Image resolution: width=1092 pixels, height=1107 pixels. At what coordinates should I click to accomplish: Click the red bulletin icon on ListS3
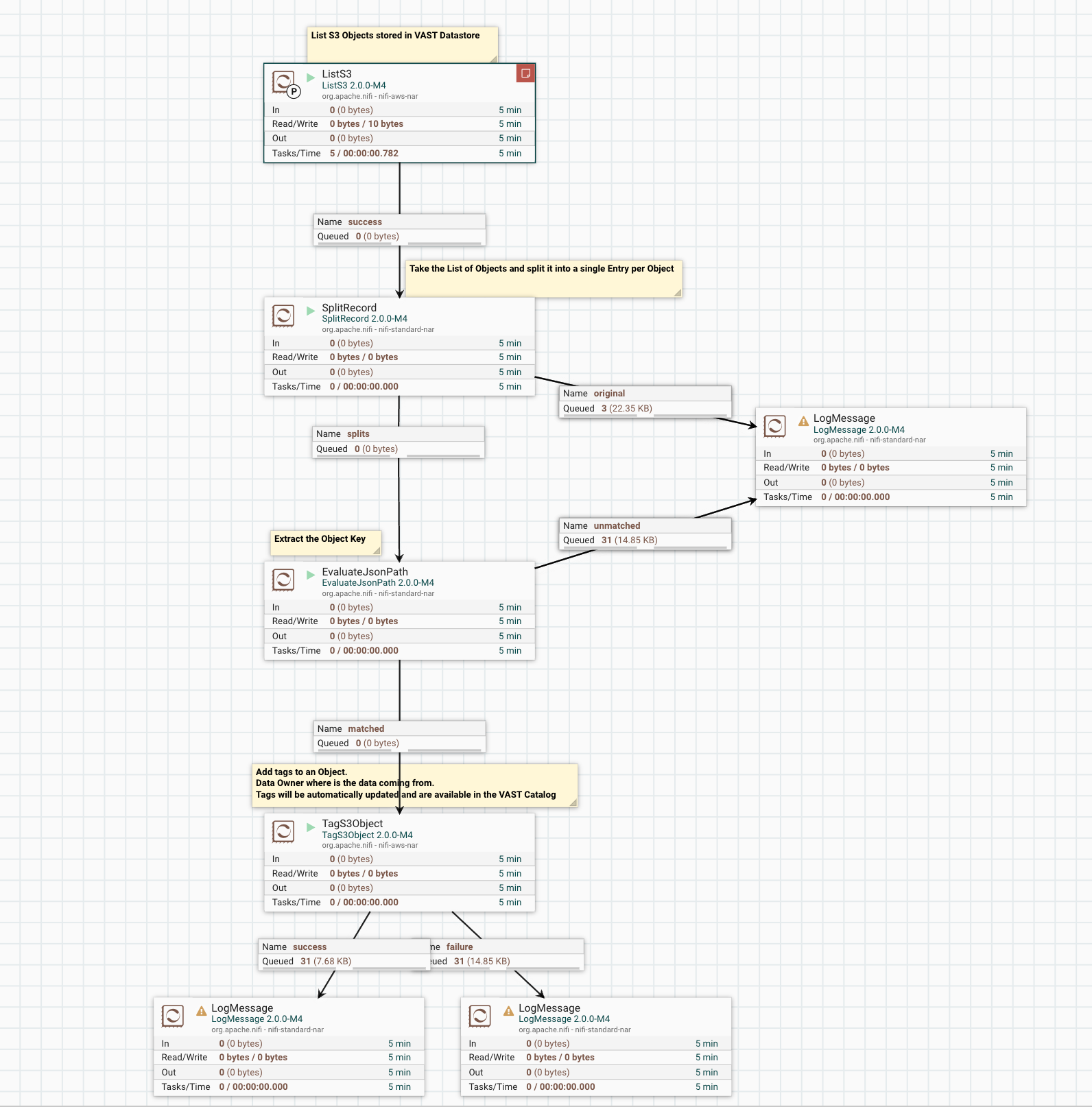525,73
